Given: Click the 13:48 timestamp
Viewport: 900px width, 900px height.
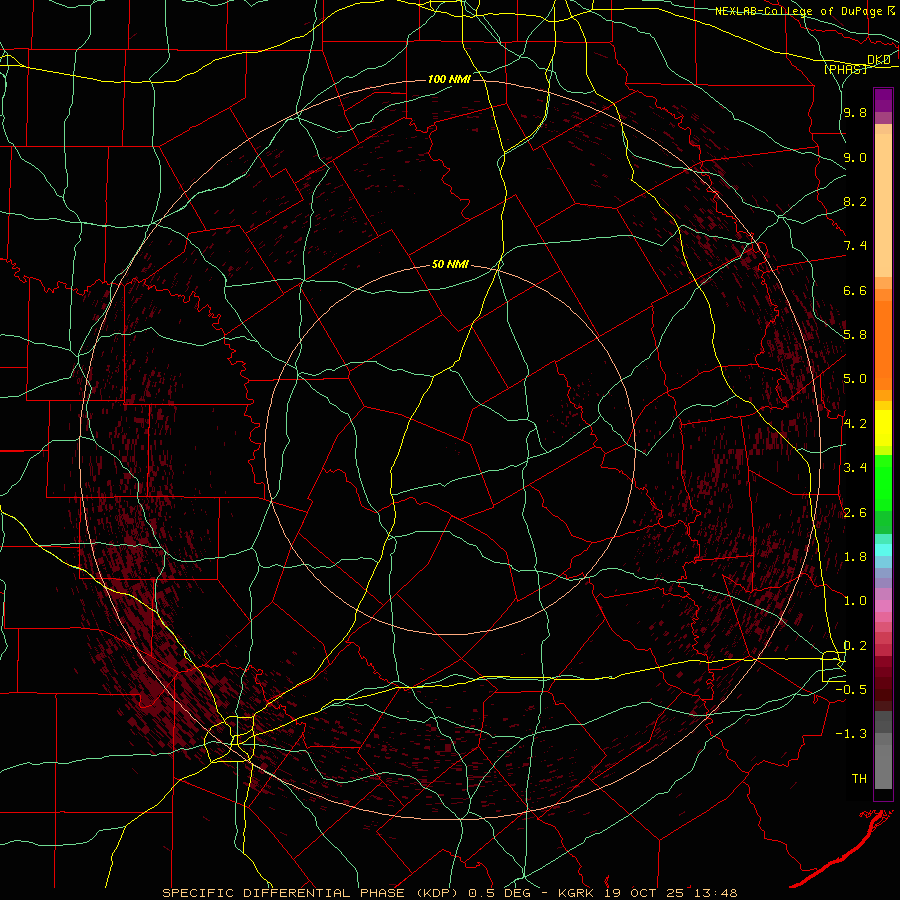Looking at the screenshot, I should point(714,893).
